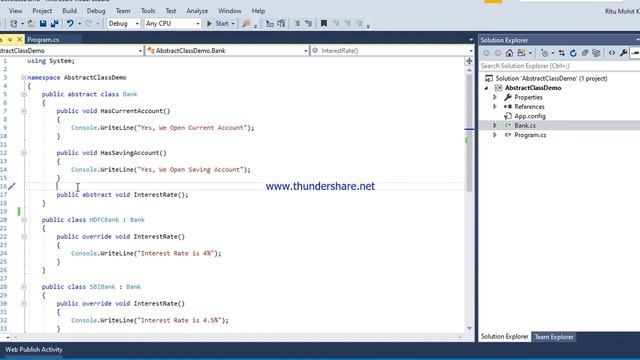640x360 pixels.
Task: Open the Project menu
Action: tap(42, 11)
